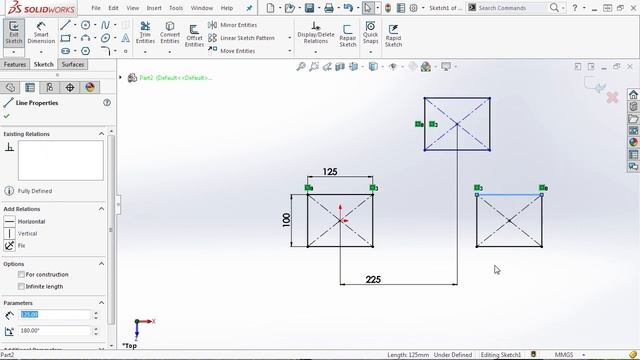Screen dimensions: 640x360
Task: Add Fix relation
Action: tap(15, 246)
